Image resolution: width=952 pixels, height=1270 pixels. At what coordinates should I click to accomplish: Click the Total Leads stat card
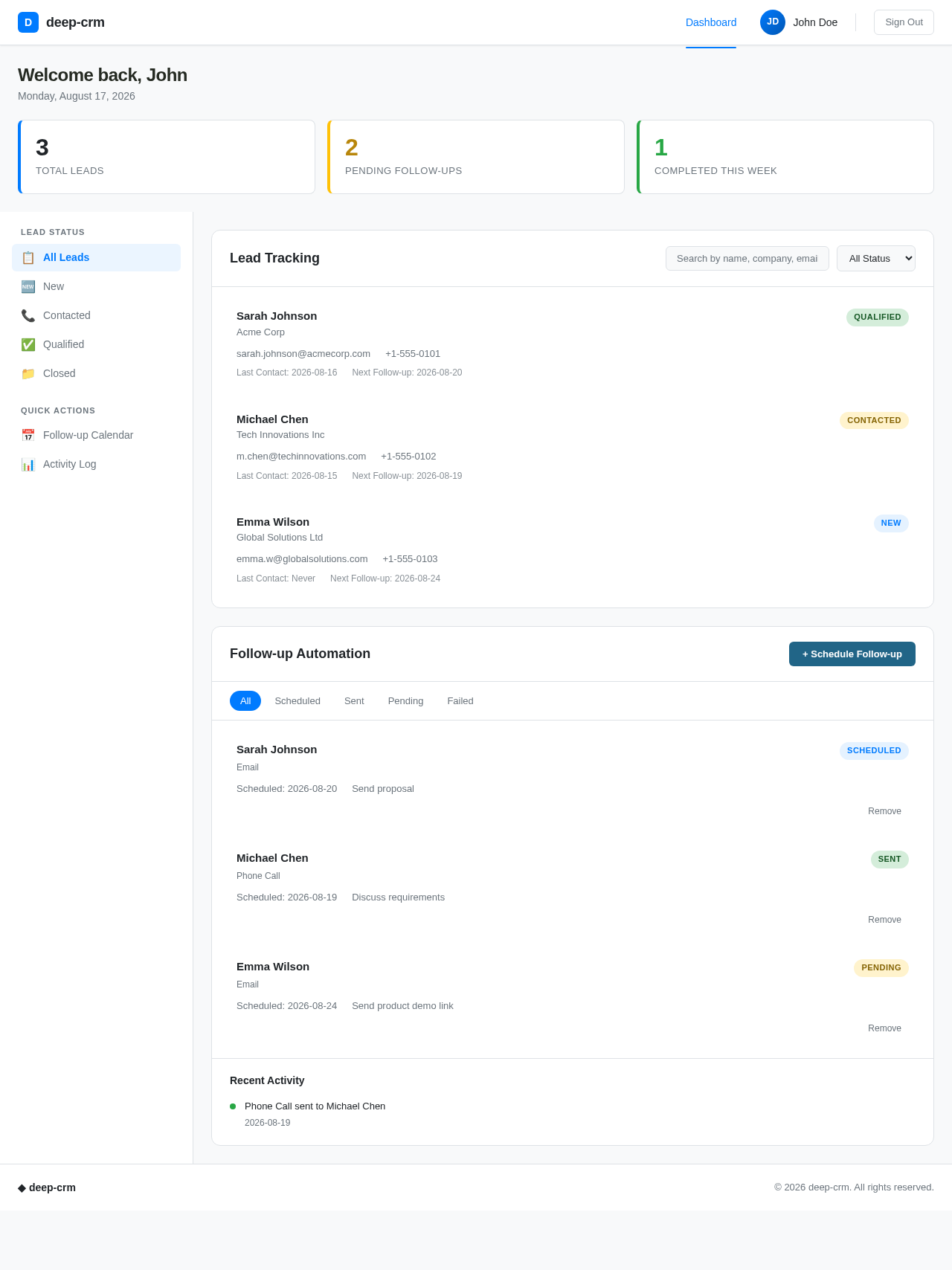coord(167,157)
